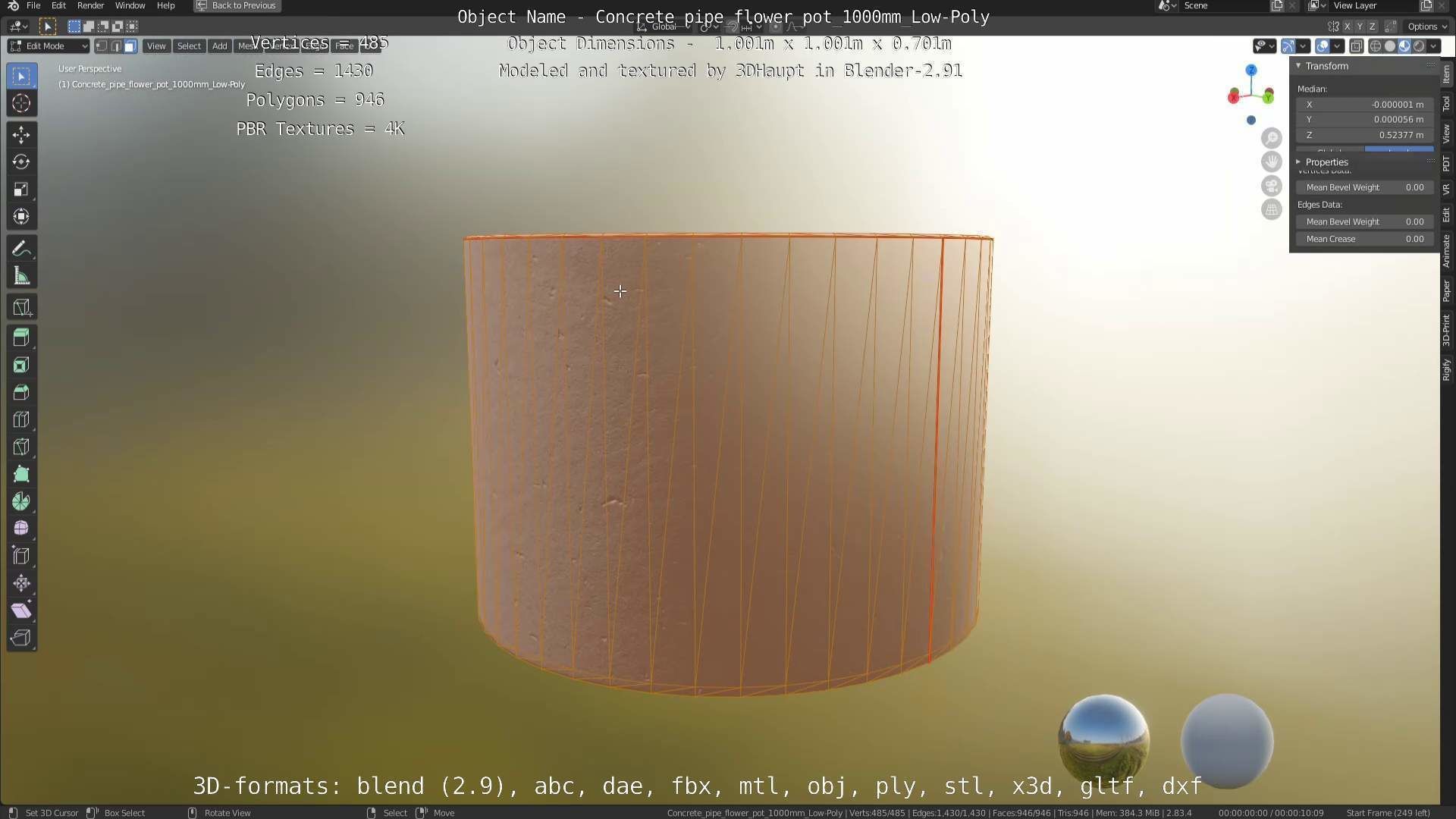
Task: Choose the Knife tool
Action: pos(21,447)
